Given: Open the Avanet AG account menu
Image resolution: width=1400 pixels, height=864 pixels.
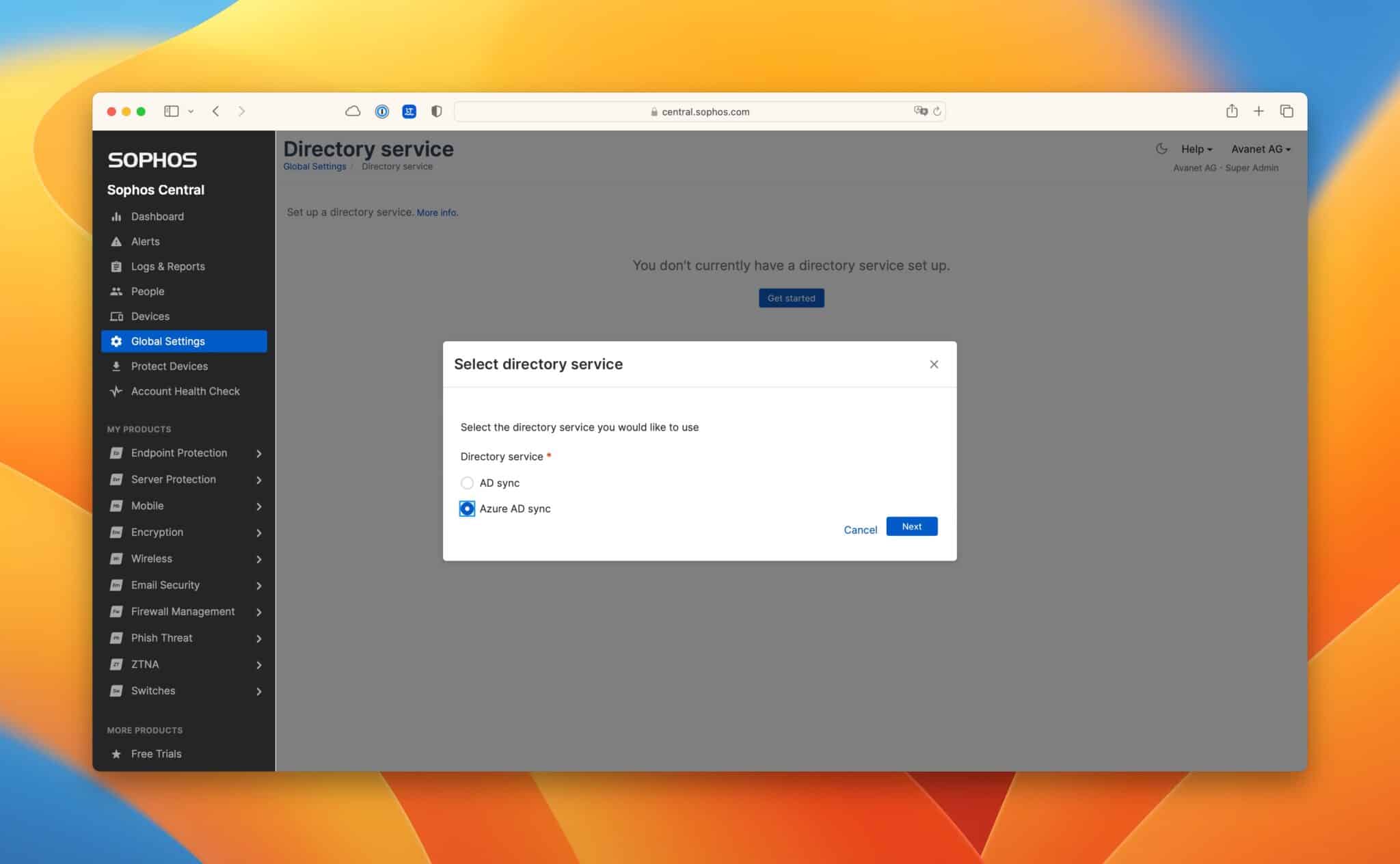Looking at the screenshot, I should (x=1260, y=148).
